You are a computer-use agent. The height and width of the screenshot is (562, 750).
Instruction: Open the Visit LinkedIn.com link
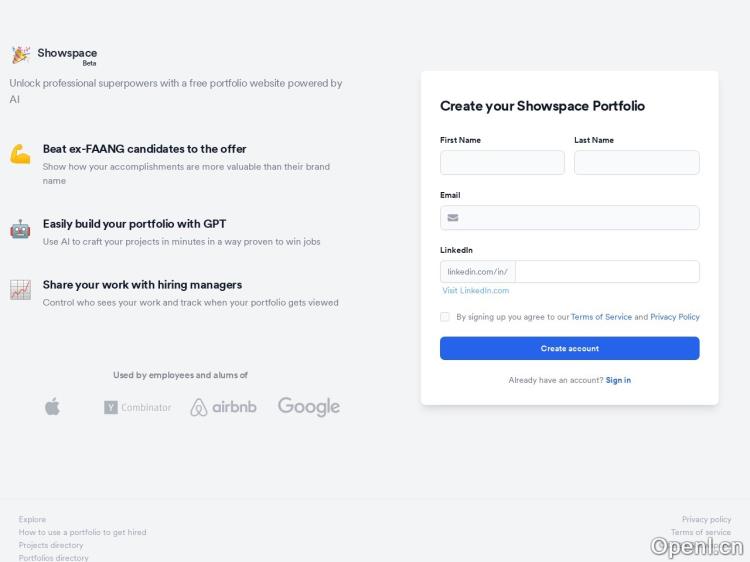[x=476, y=291]
